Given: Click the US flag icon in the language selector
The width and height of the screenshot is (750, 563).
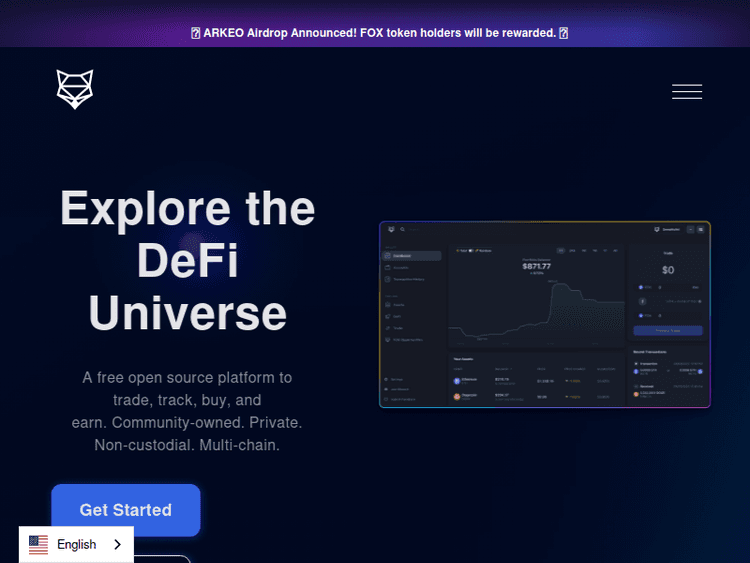Looking at the screenshot, I should click(x=38, y=545).
